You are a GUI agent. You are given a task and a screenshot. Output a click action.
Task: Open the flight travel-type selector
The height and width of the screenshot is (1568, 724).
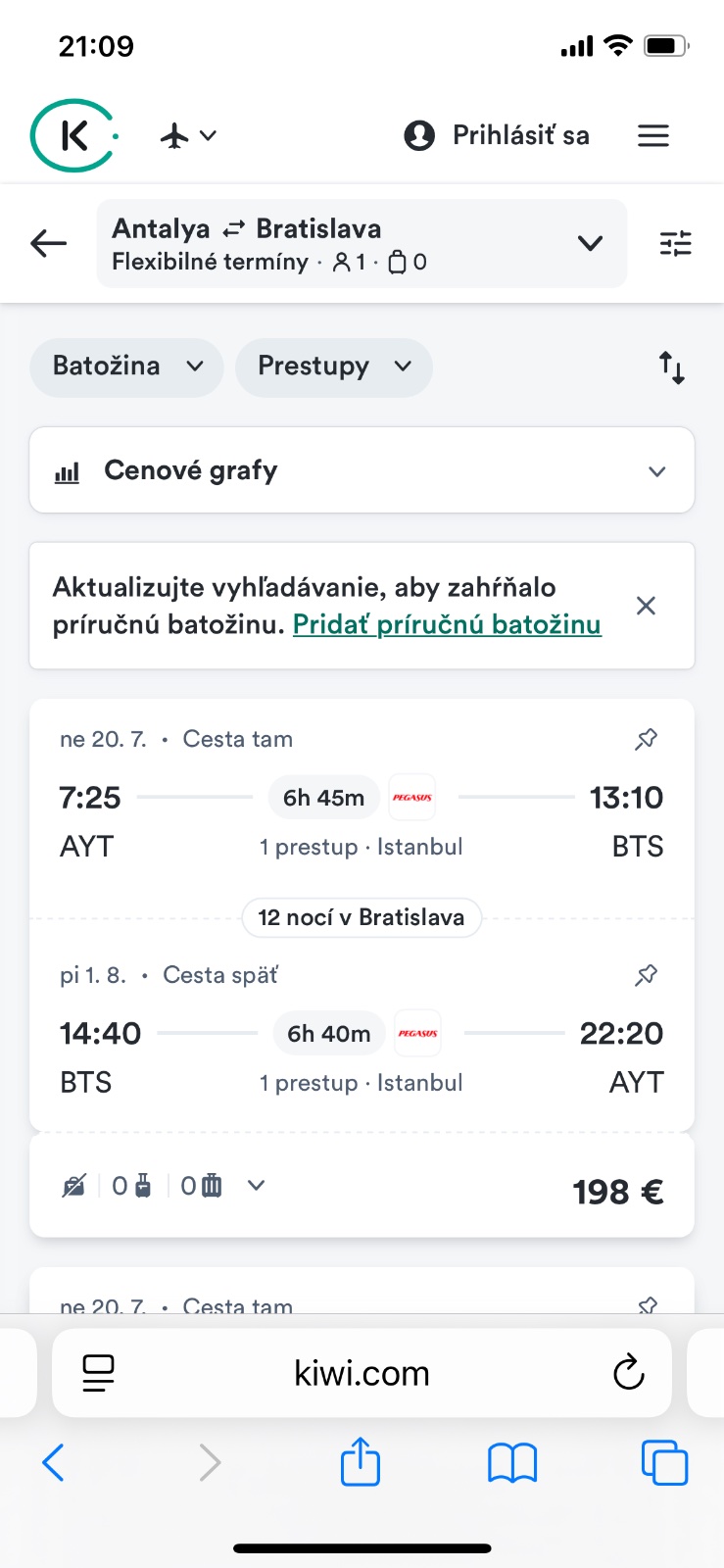(188, 135)
